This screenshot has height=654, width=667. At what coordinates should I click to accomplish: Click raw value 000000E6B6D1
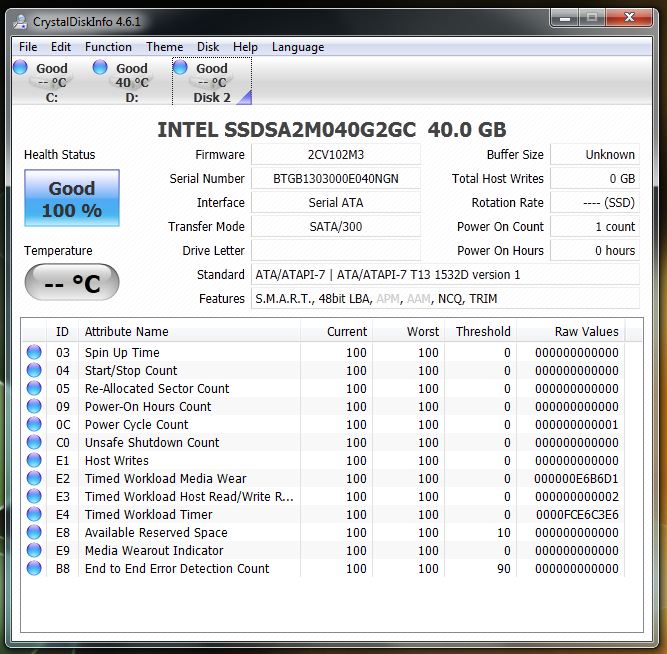tap(576, 479)
